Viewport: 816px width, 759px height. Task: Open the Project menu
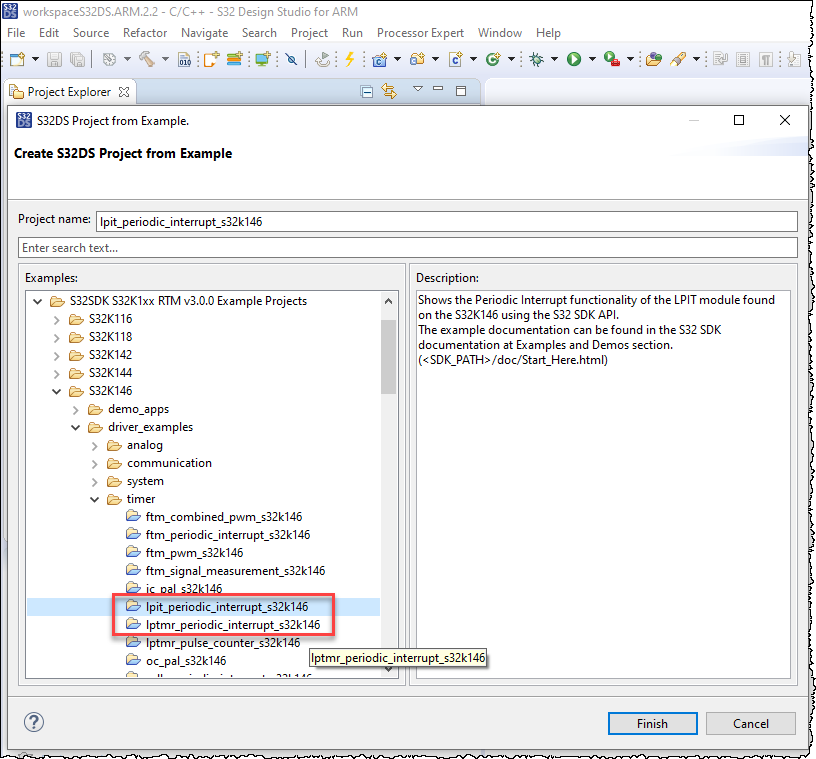click(x=309, y=33)
